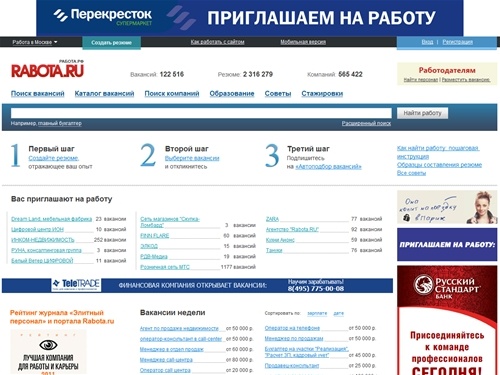The height and width of the screenshot is (375, 500).
Task: Open 'Как работать с сайтом' link
Action: 217,42
